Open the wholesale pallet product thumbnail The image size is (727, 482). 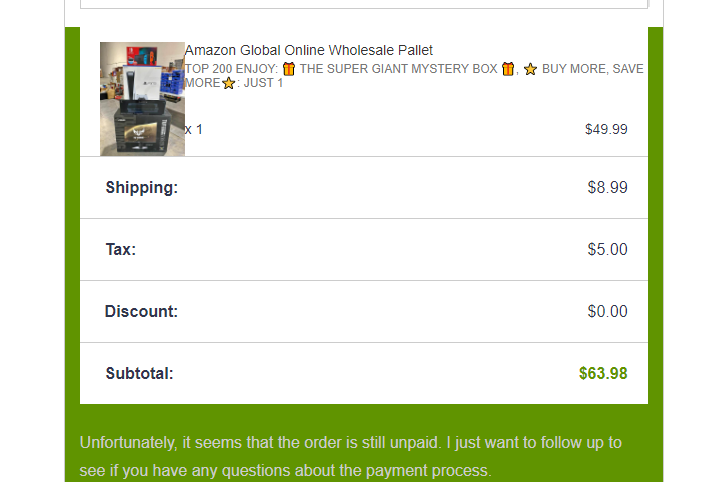142,99
